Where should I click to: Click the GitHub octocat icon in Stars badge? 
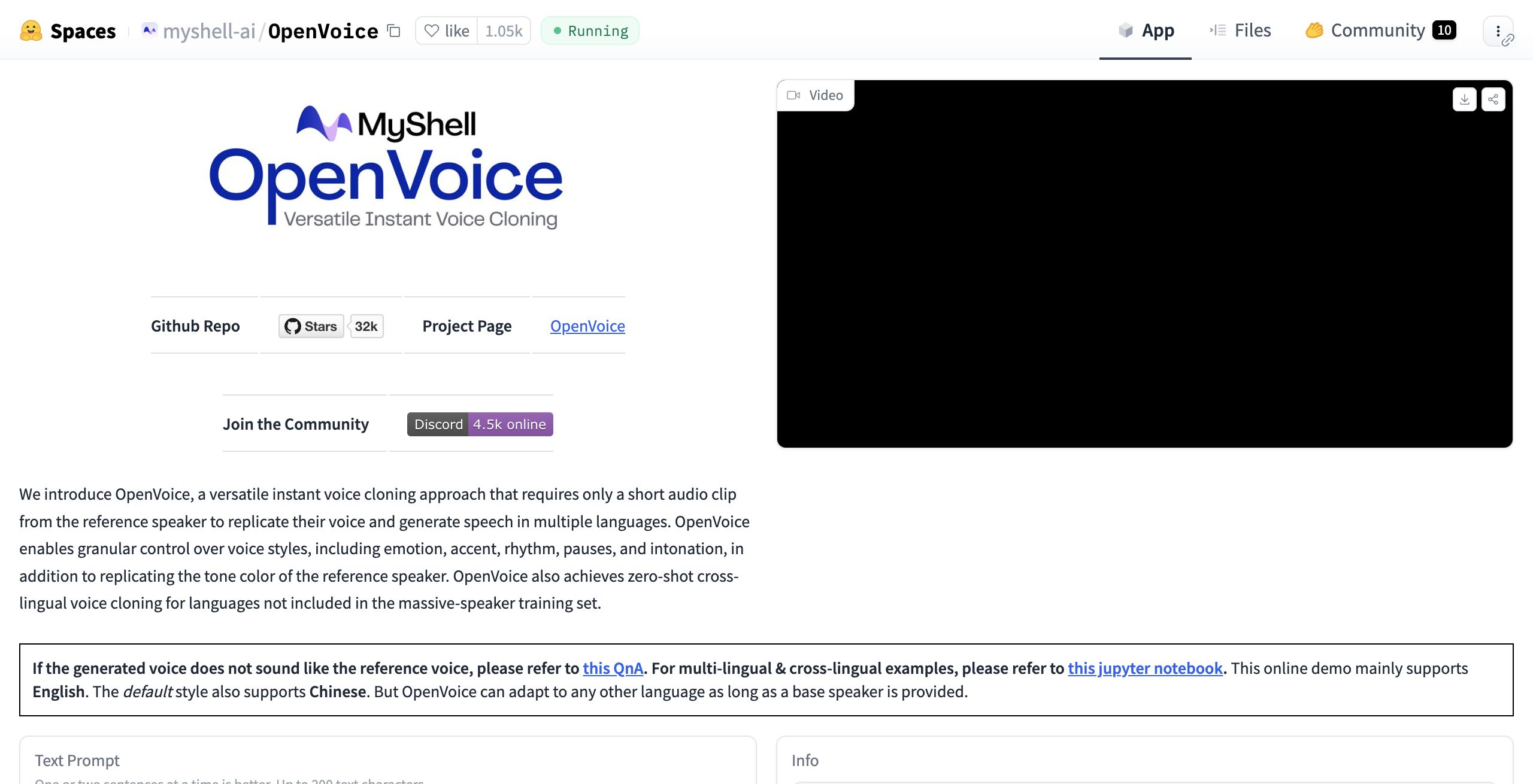293,326
